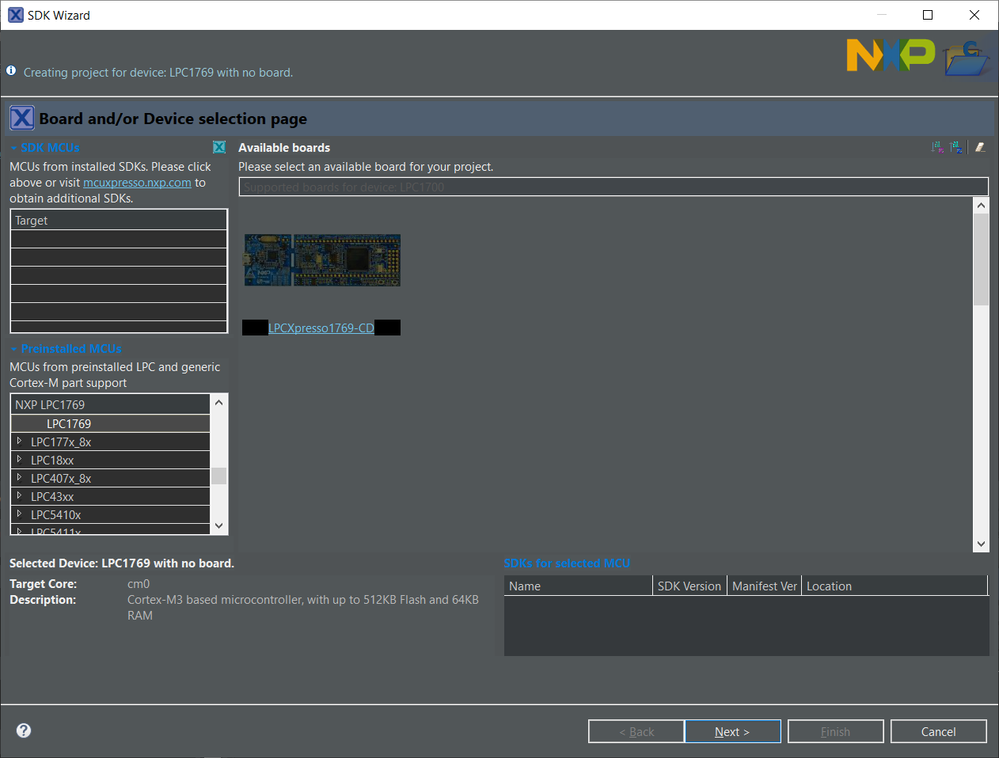Click the Next button
Viewport: 999px width, 758px height.
733,731
